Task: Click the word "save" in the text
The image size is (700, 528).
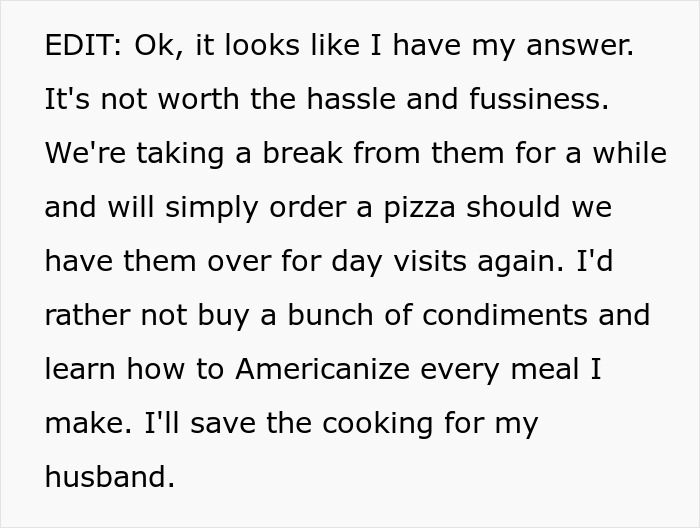Action: point(223,423)
